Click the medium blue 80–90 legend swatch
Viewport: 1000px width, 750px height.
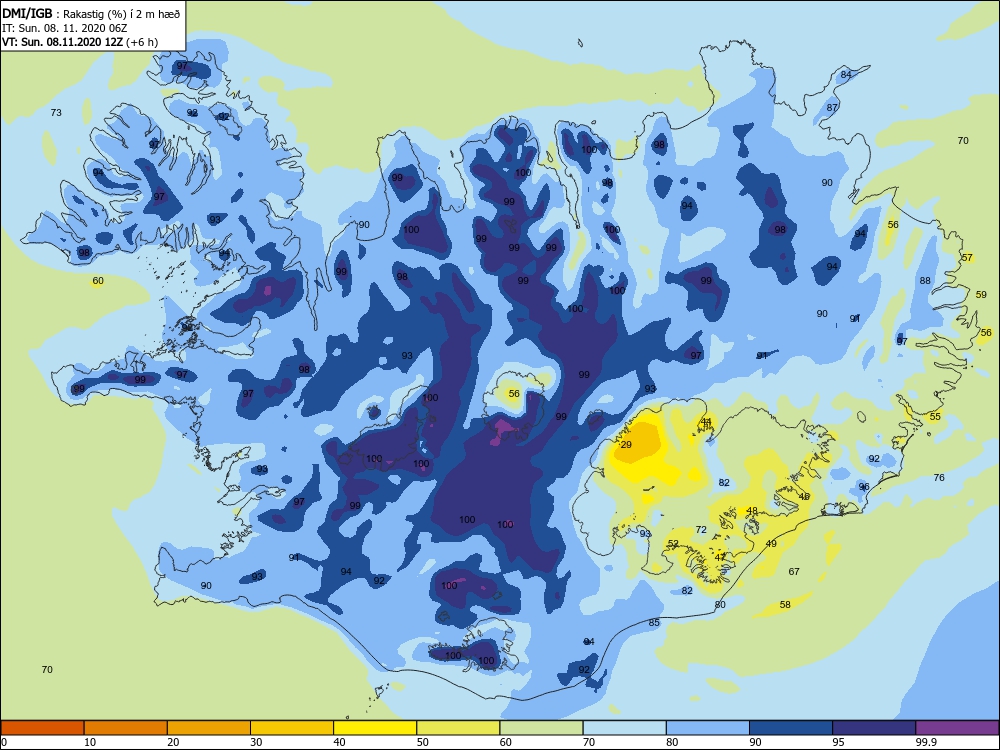coord(708,728)
